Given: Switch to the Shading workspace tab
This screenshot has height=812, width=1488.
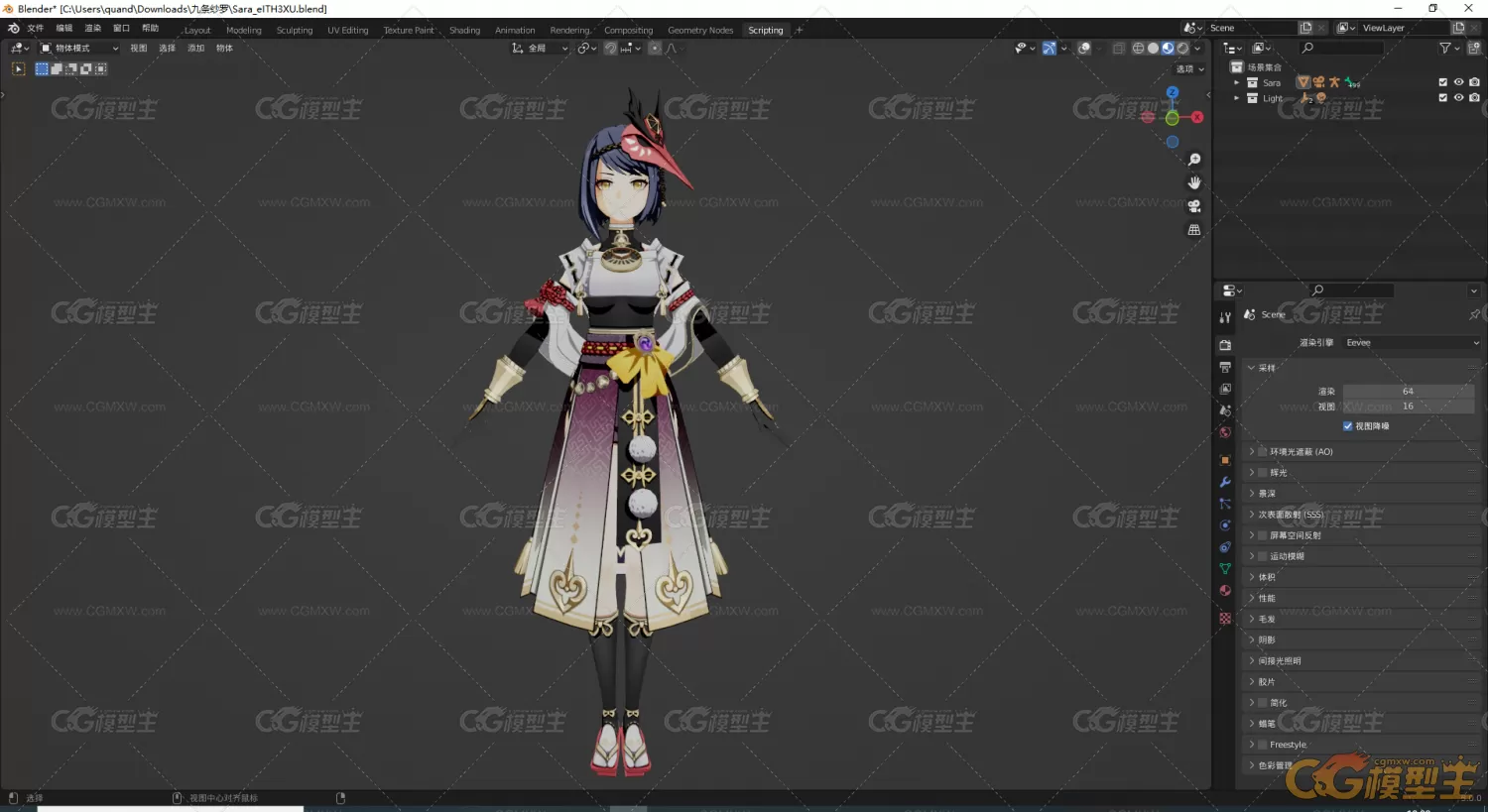Looking at the screenshot, I should [464, 31].
